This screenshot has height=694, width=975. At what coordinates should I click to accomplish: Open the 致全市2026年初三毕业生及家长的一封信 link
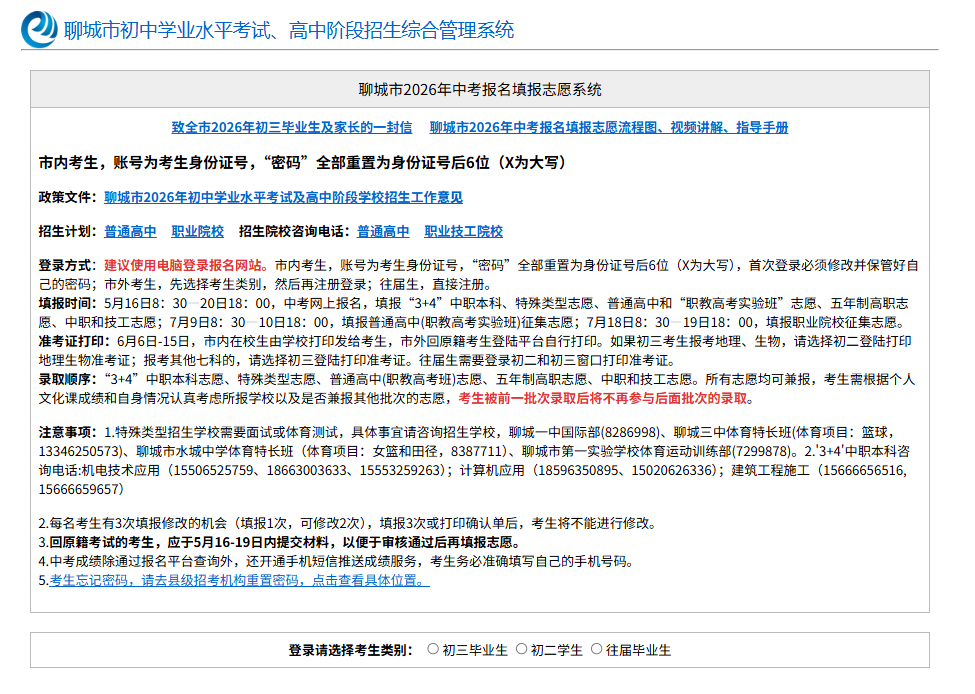click(292, 127)
